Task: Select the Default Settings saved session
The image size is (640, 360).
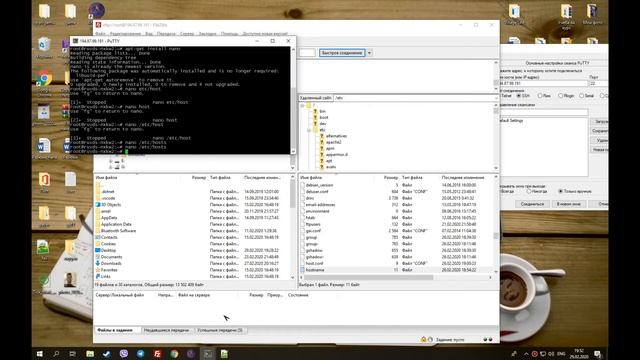Action: 511,121
